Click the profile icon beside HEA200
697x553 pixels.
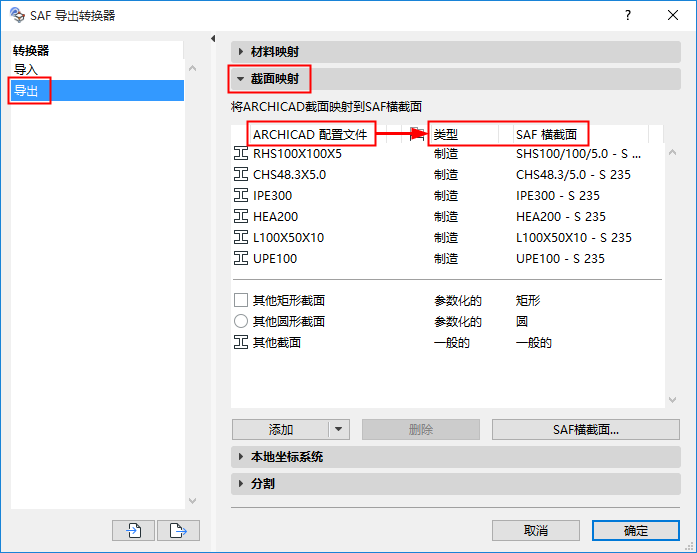[241, 216]
